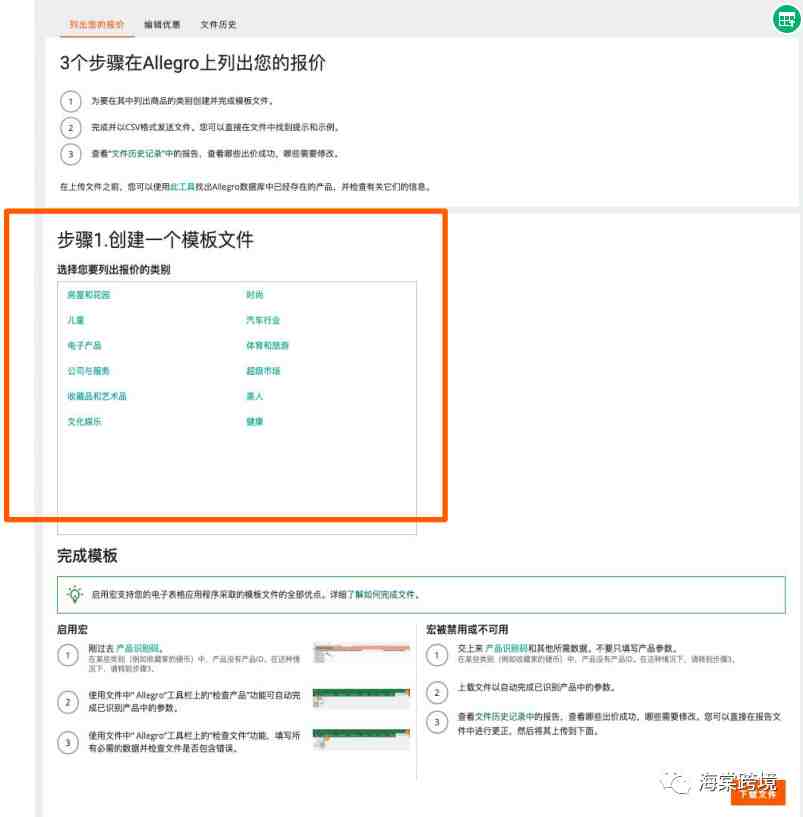Open the 解如何完成文件 link in tip box
The height and width of the screenshot is (817, 803).
(x=385, y=595)
